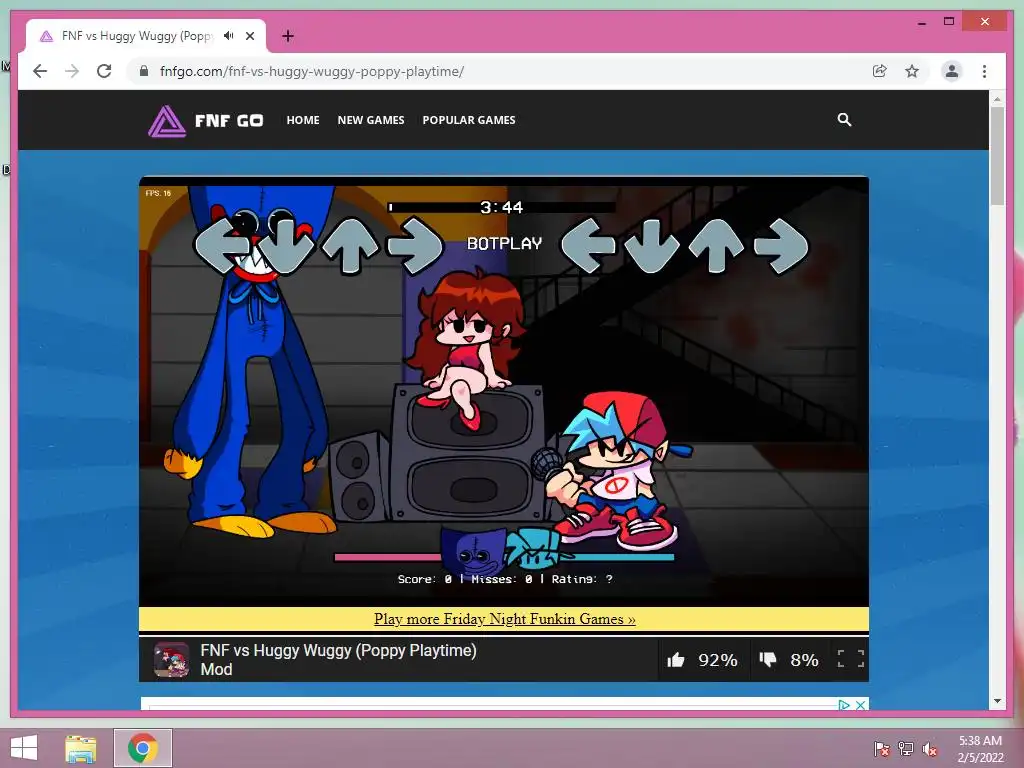This screenshot has width=1024, height=768.
Task: Click the page's vertical scrollbar thumb
Action: (x=997, y=155)
